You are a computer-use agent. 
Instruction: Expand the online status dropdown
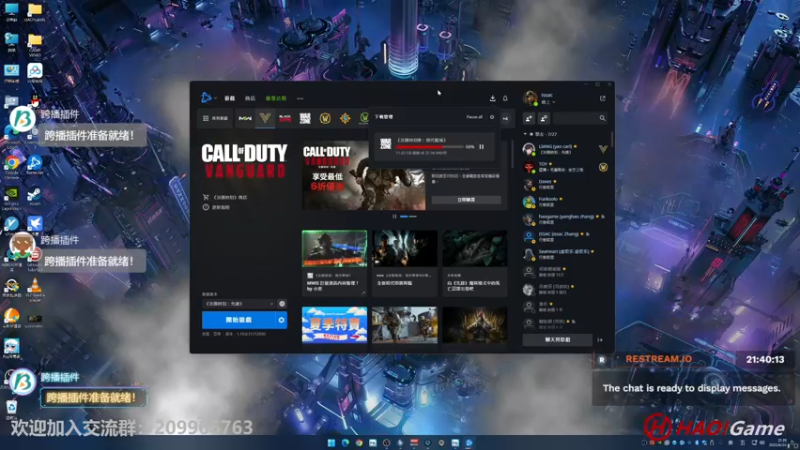click(548, 102)
